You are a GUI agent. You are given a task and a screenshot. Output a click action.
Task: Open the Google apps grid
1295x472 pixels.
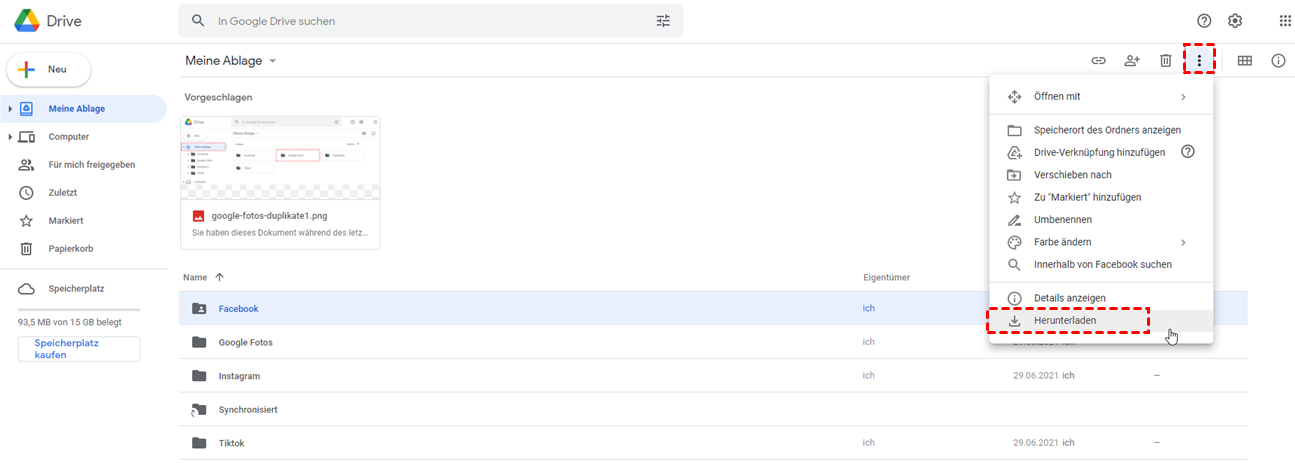[x=1284, y=21]
